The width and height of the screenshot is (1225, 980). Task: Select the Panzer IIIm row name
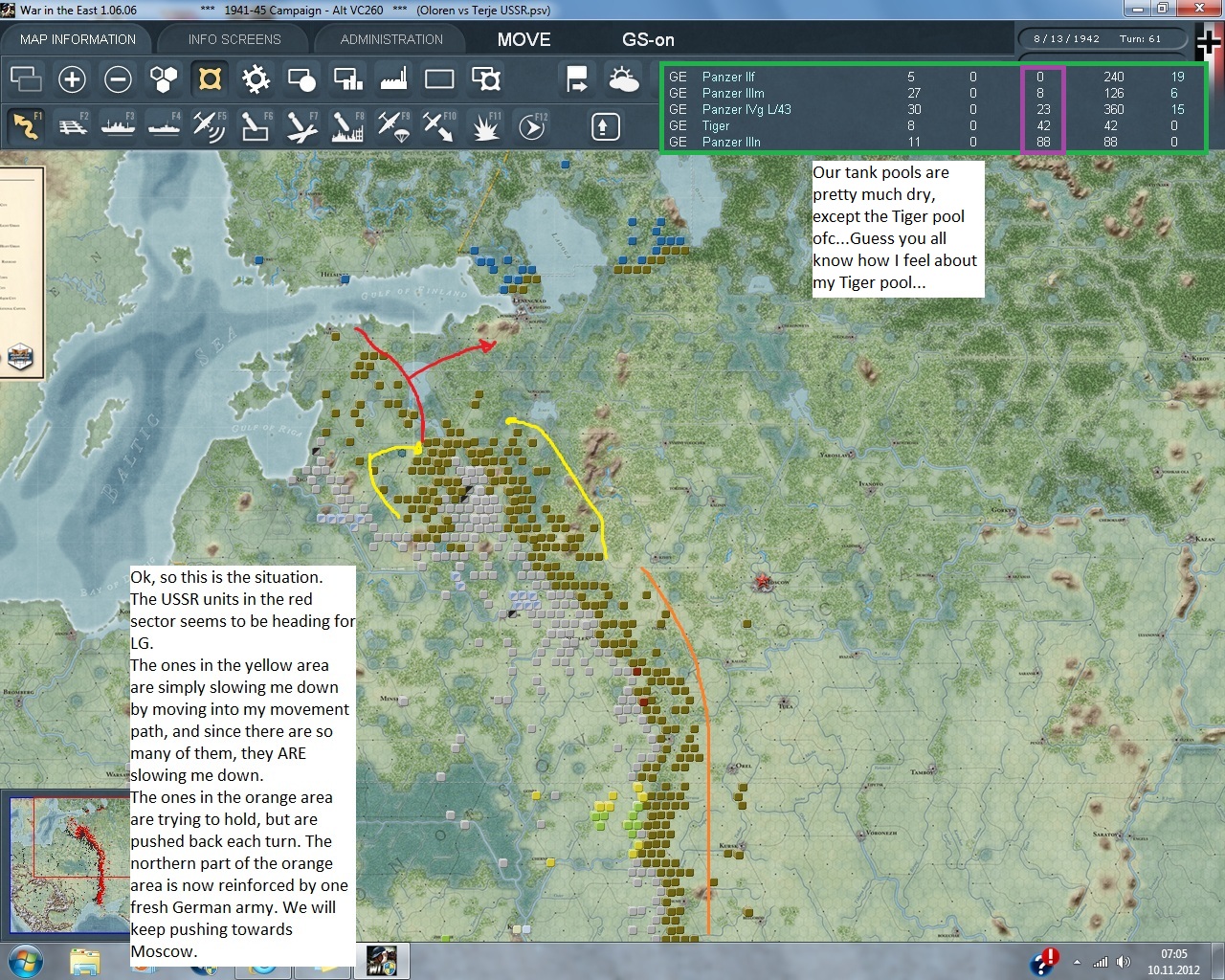(x=733, y=93)
